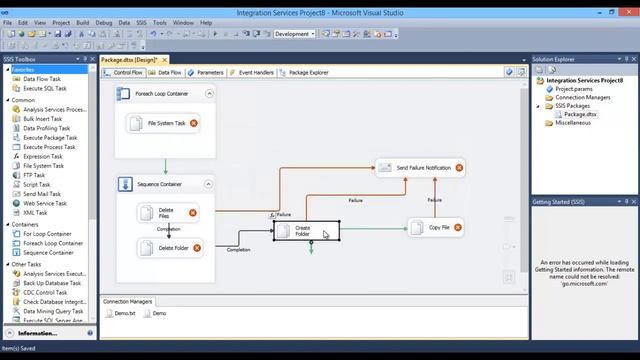Click the fit-to-view button below zoom slider
The image size is (640, 360).
[509, 278]
